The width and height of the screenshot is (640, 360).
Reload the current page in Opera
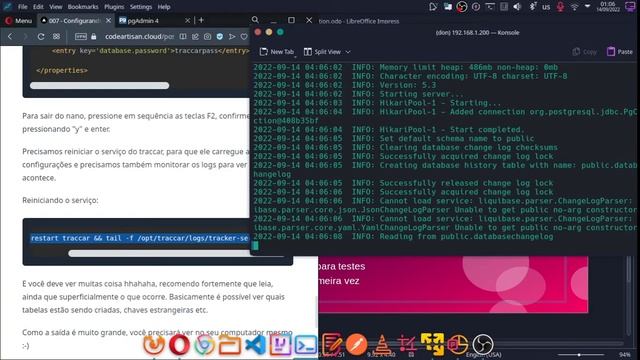click(x=41, y=36)
